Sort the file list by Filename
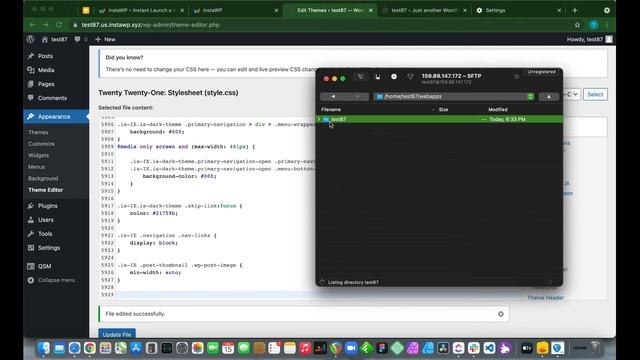The width and height of the screenshot is (640, 360). (x=331, y=109)
